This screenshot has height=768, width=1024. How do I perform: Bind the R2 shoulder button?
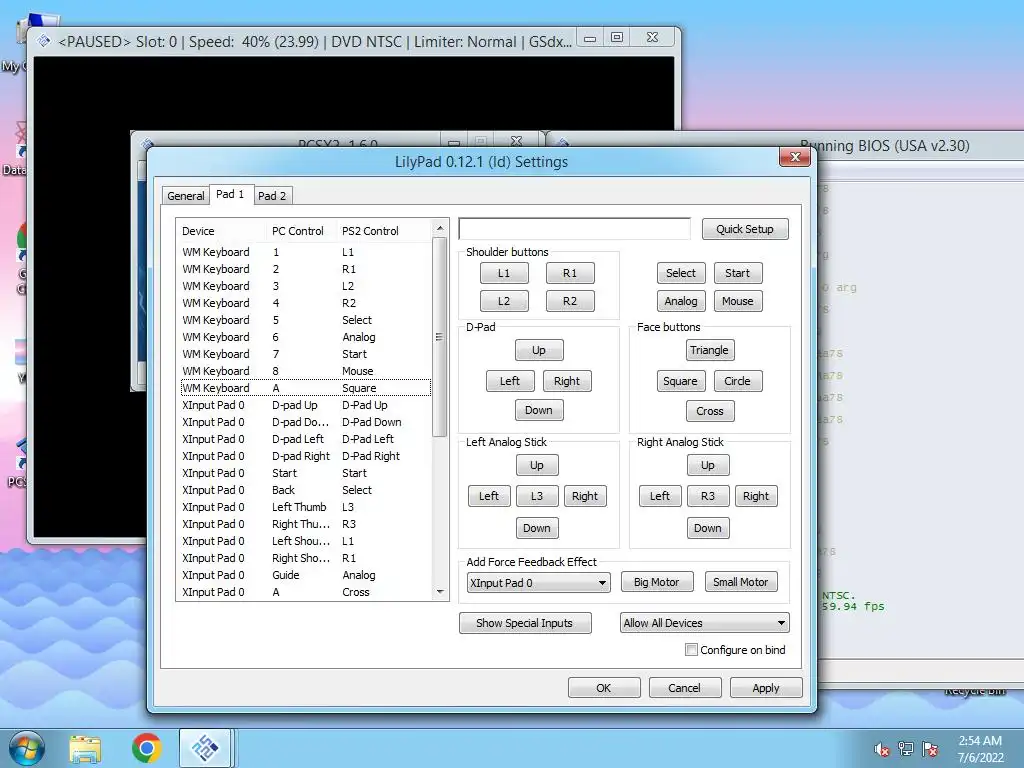570,301
